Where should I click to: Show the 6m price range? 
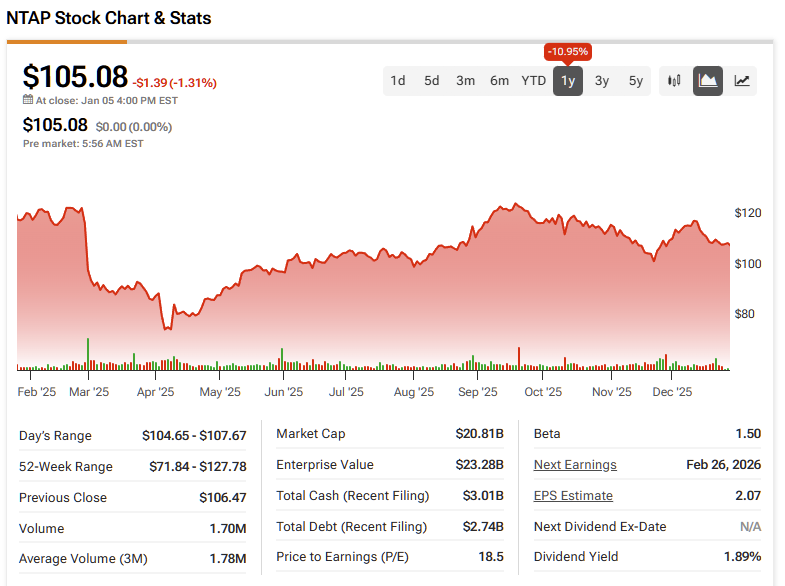coord(500,81)
